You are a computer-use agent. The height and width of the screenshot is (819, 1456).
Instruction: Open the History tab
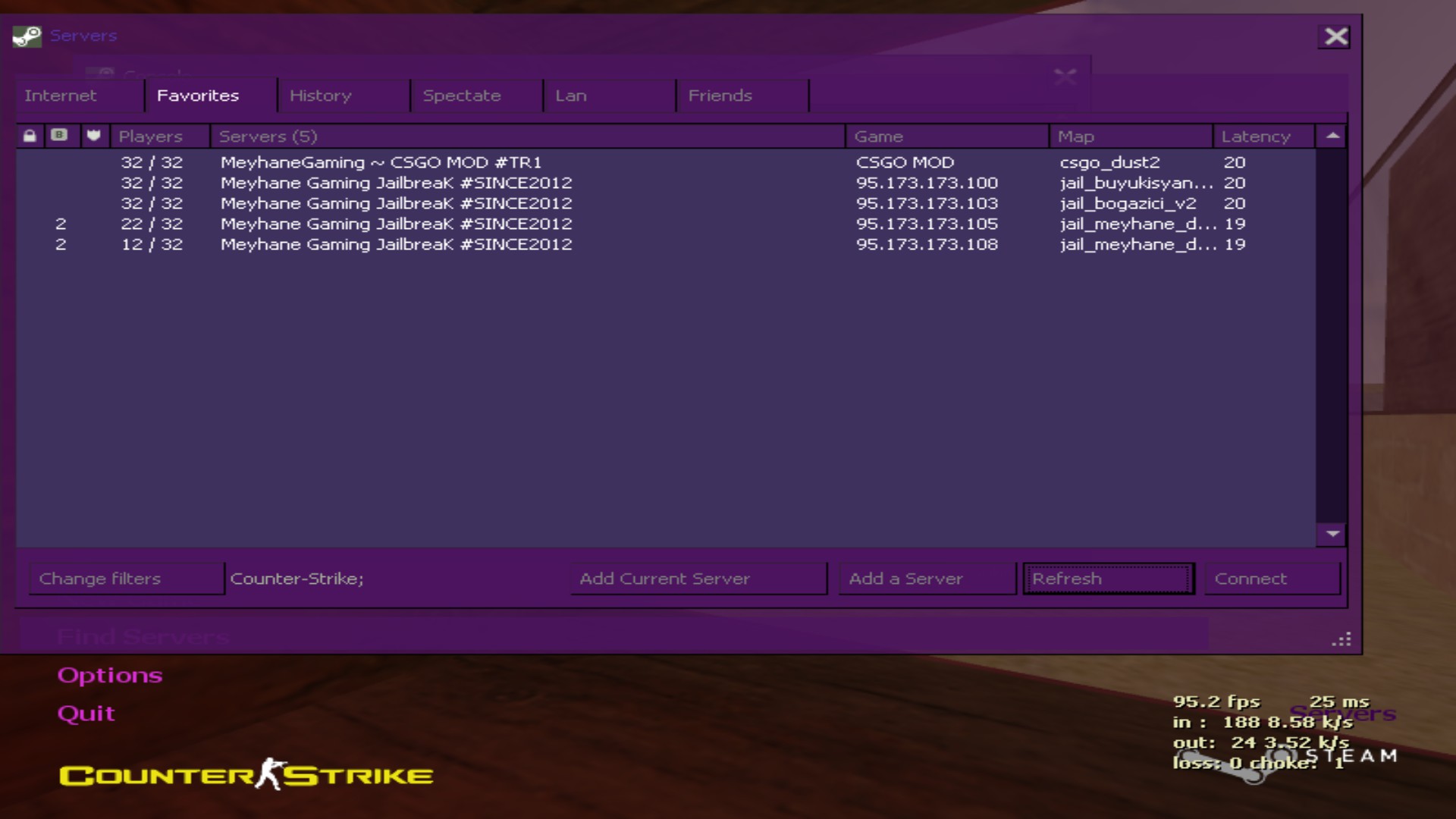(x=344, y=96)
